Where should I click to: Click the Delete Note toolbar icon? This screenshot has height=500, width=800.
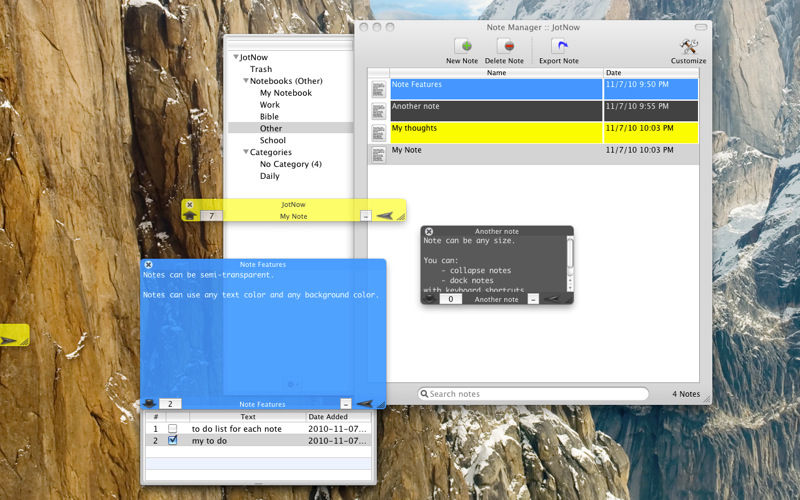click(504, 46)
